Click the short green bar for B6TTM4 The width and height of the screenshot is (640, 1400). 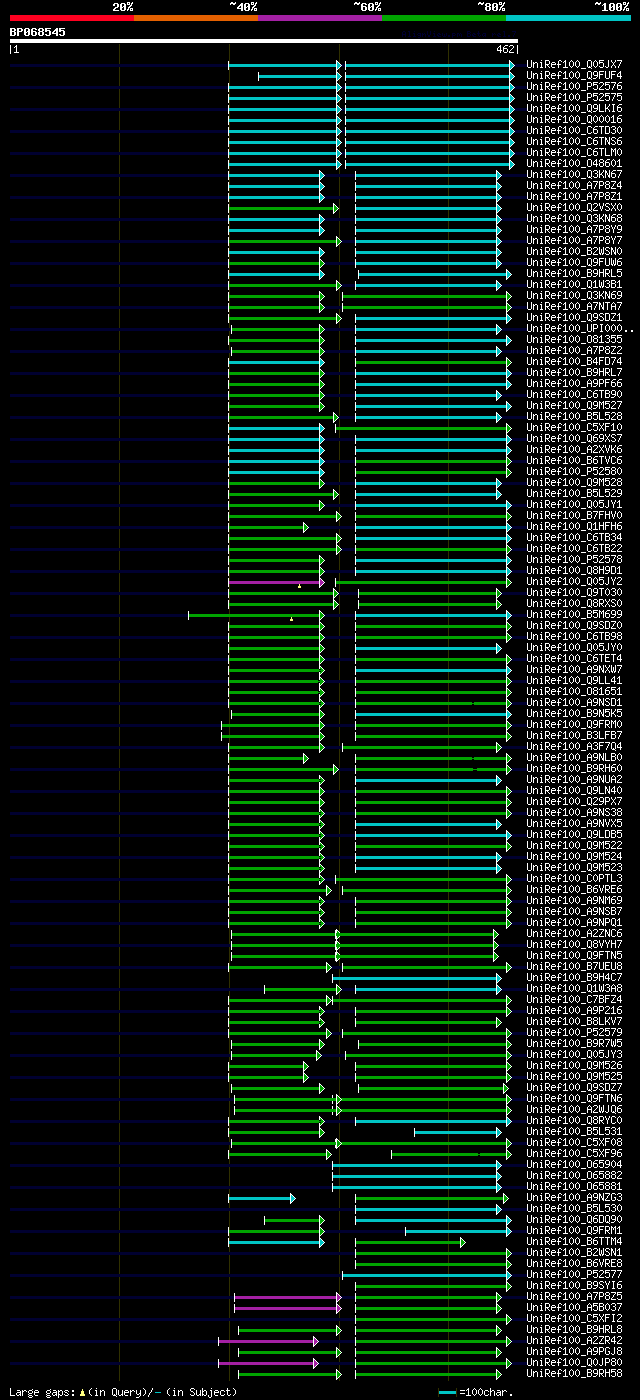click(x=410, y=1242)
